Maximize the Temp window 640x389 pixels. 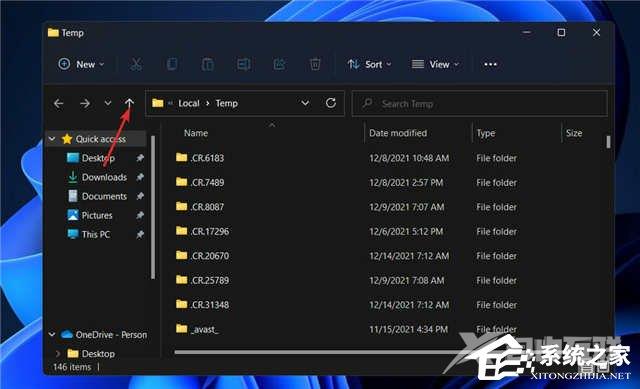[x=561, y=32]
